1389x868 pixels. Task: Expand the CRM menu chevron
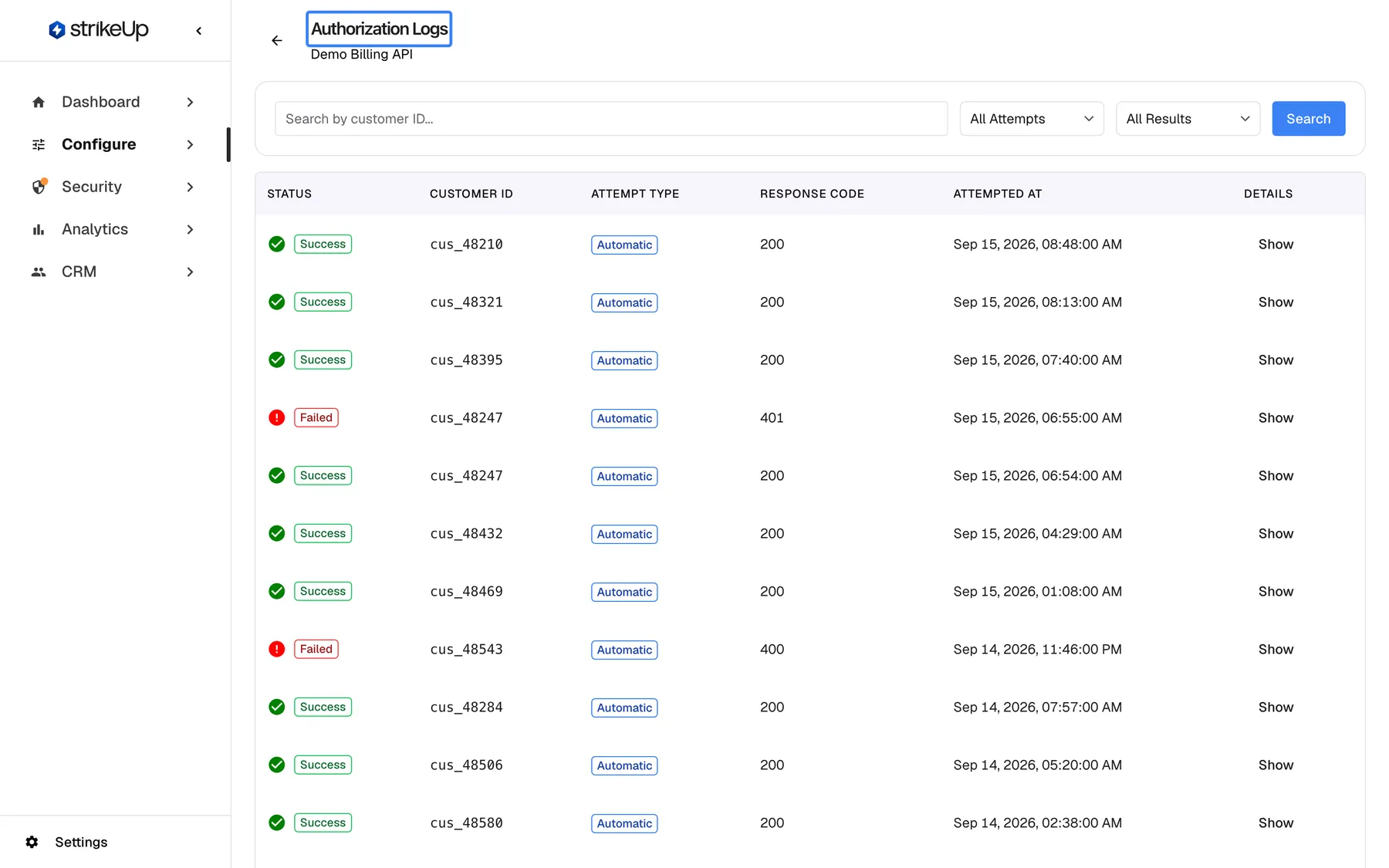[x=190, y=272]
